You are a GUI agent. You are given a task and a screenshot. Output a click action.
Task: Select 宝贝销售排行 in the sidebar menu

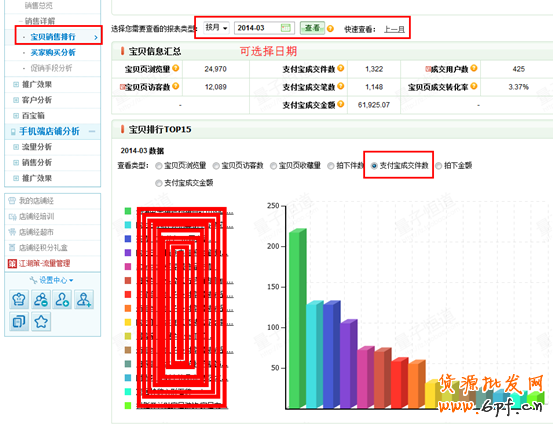(53, 37)
